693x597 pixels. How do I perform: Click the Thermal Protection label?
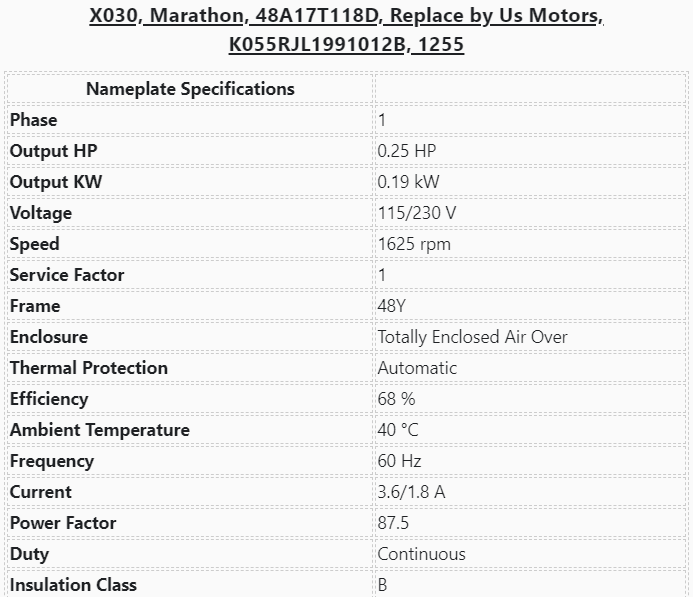click(x=89, y=368)
